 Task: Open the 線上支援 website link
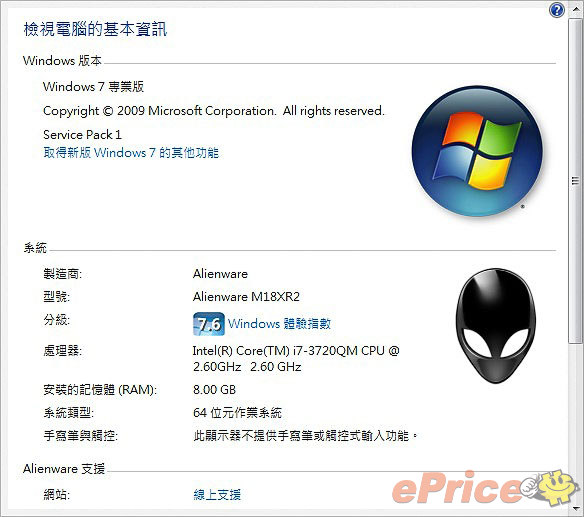(217, 495)
